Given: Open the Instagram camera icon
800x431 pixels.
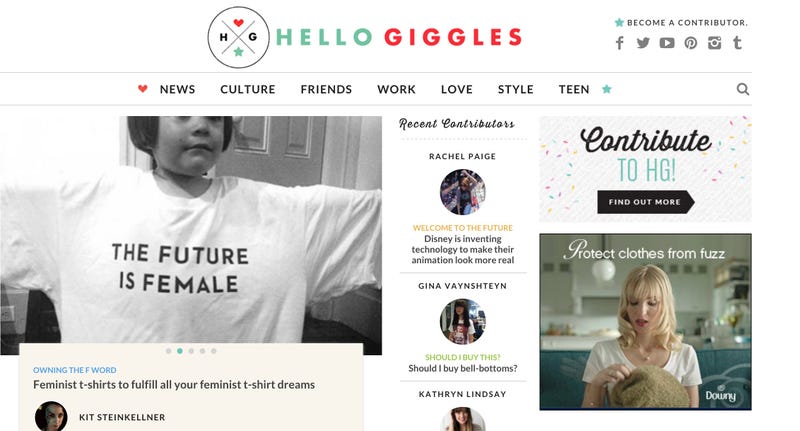Looking at the screenshot, I should (714, 43).
